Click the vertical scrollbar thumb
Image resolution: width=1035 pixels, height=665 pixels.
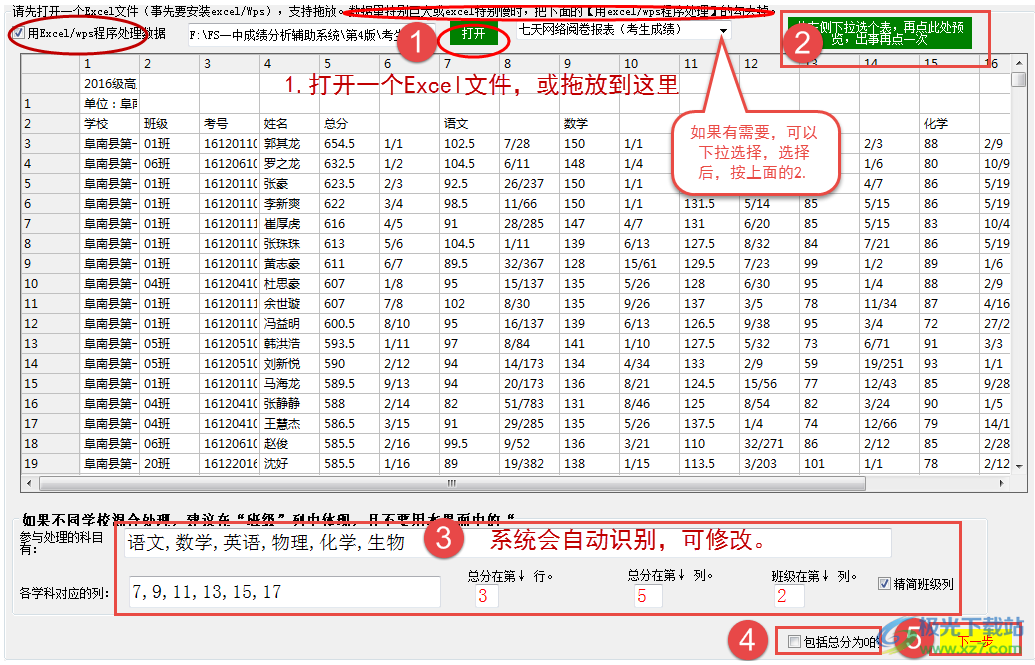point(1020,79)
